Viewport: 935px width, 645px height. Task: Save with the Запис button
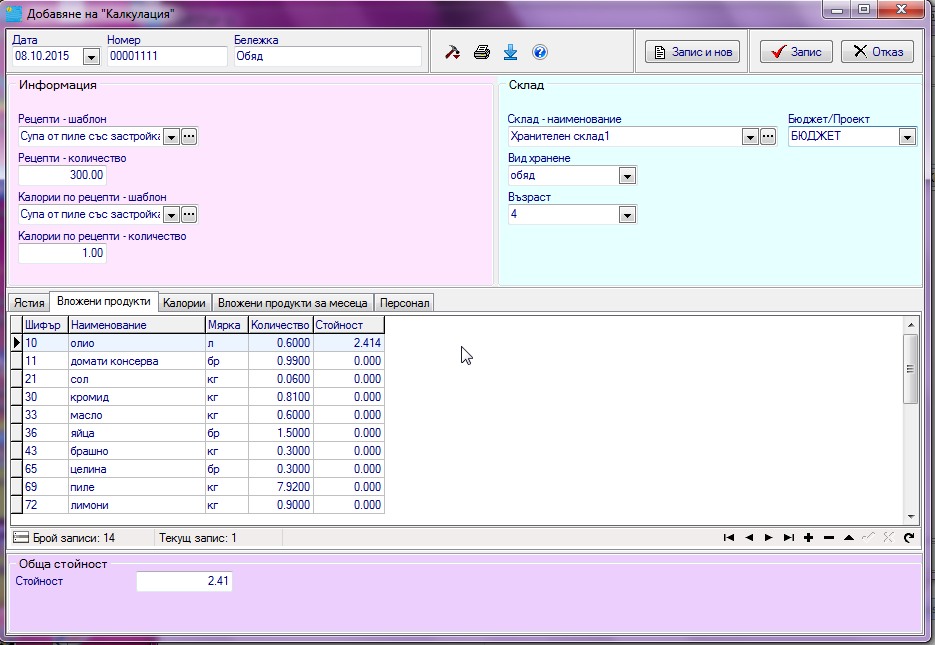(x=796, y=52)
